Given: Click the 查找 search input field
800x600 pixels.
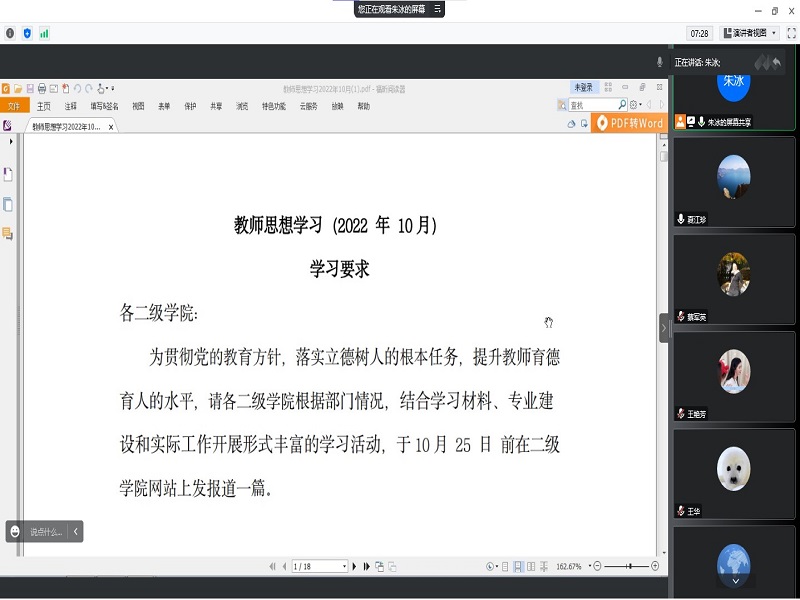Looking at the screenshot, I should 591,105.
